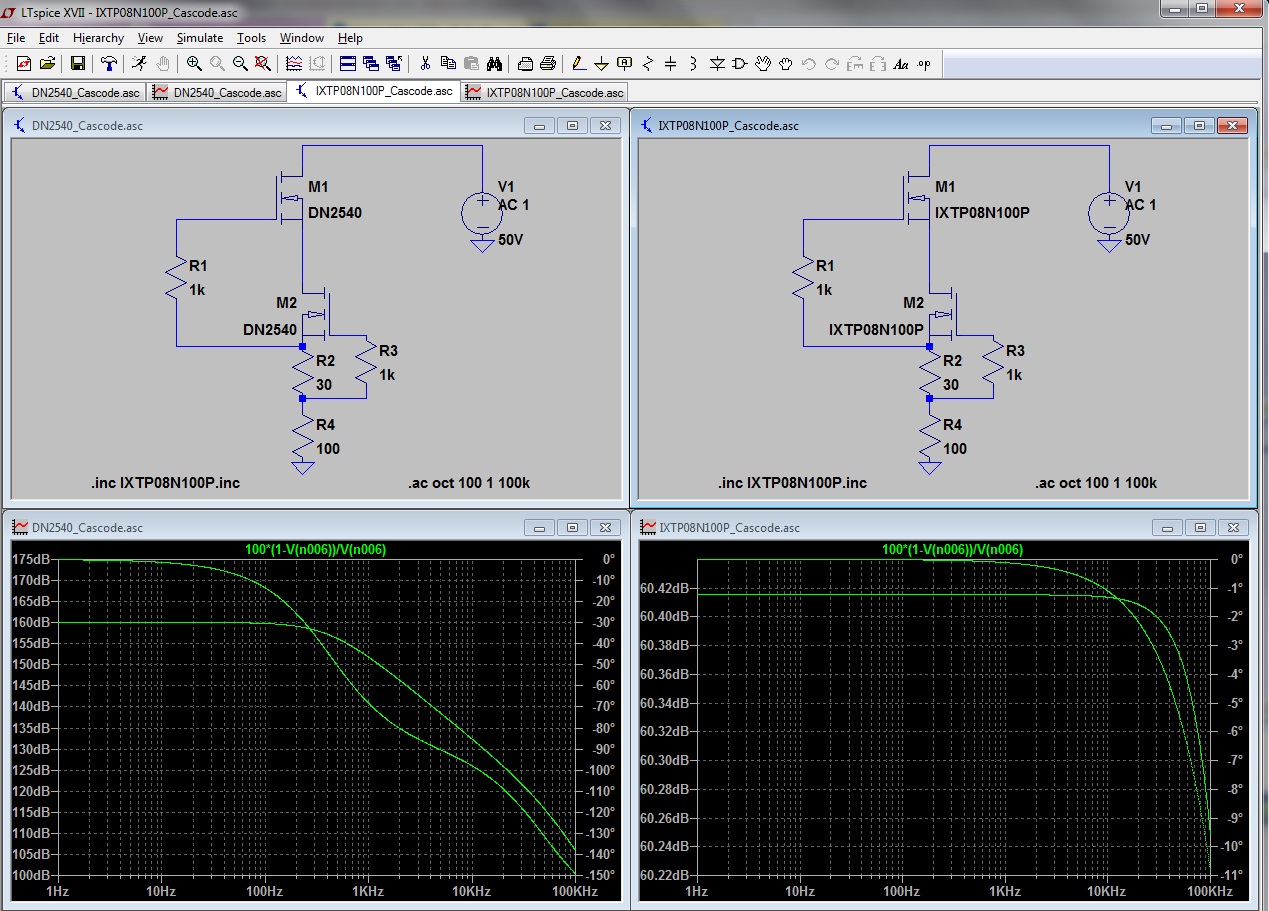The width and height of the screenshot is (1269, 911).
Task: Save the file with the floppy disk icon
Action: (78, 63)
